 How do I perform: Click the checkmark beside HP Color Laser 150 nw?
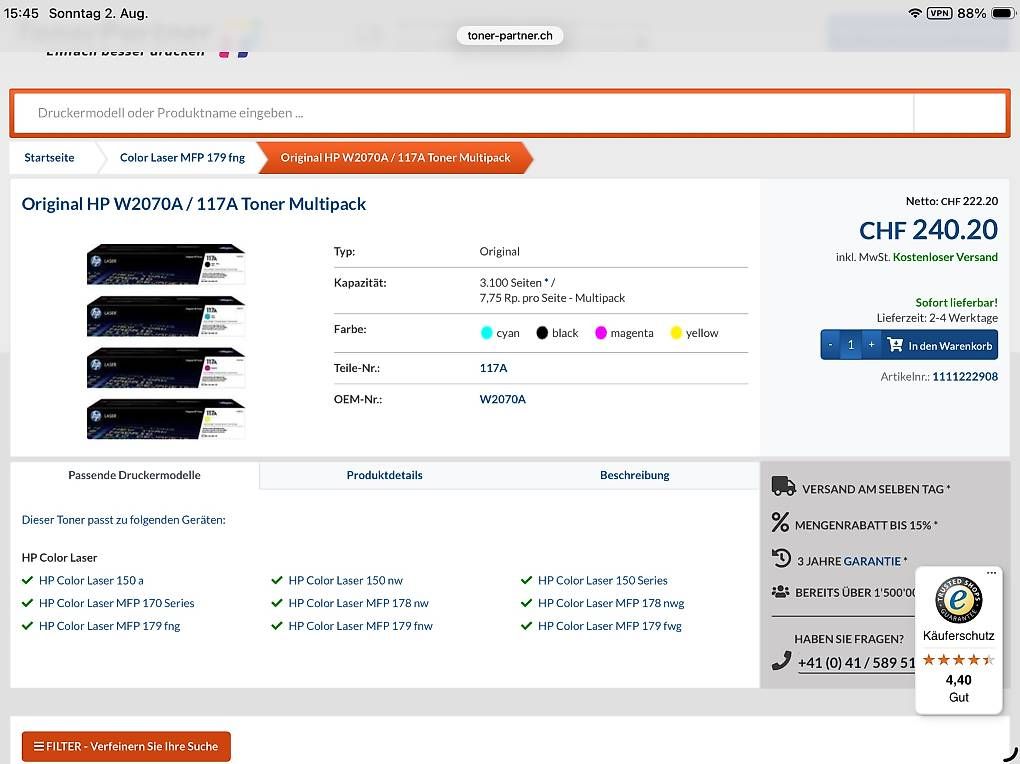point(277,580)
